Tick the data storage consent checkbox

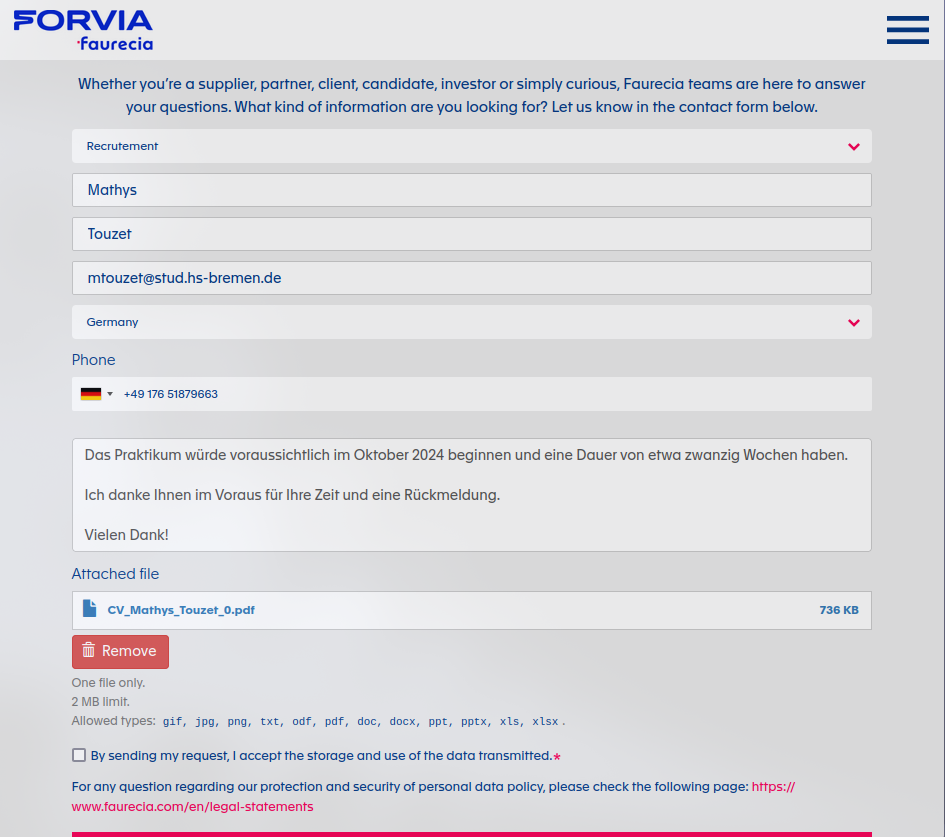[x=79, y=755]
